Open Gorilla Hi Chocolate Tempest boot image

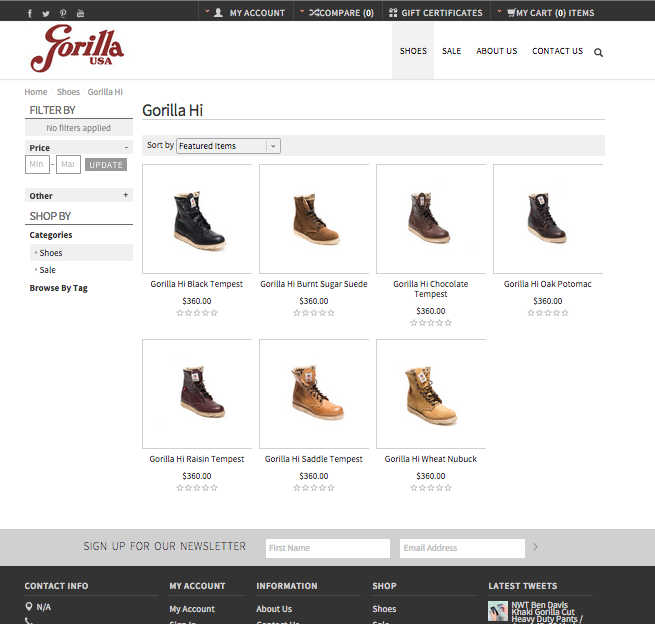431,219
